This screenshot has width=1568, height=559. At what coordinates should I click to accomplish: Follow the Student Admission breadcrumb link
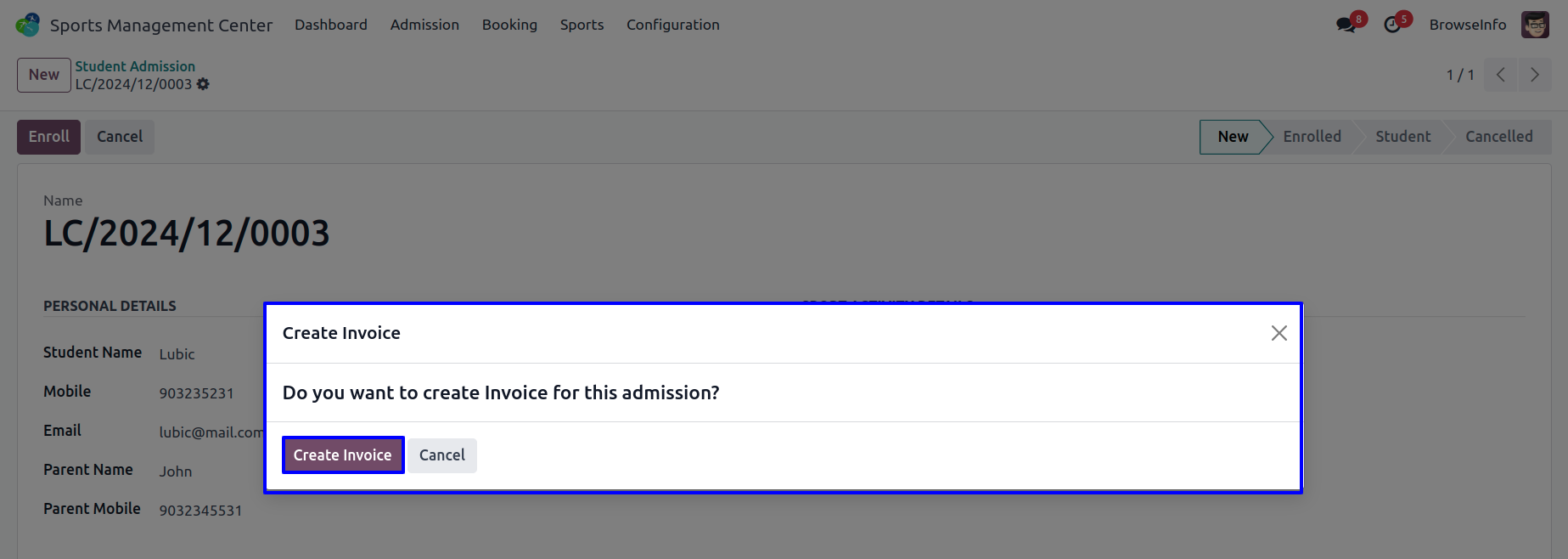pyautogui.click(x=135, y=66)
